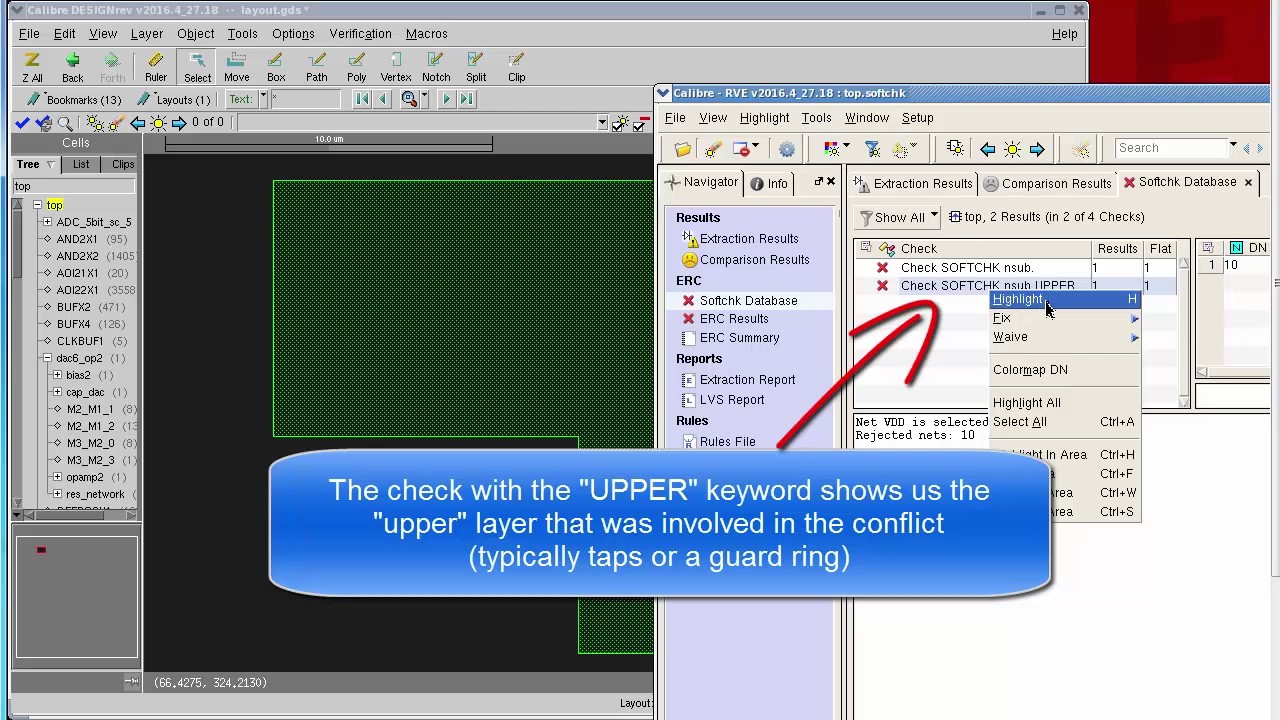This screenshot has height=720, width=1280.
Task: Collapse the dac6_op2 tree node
Action: pos(47,358)
